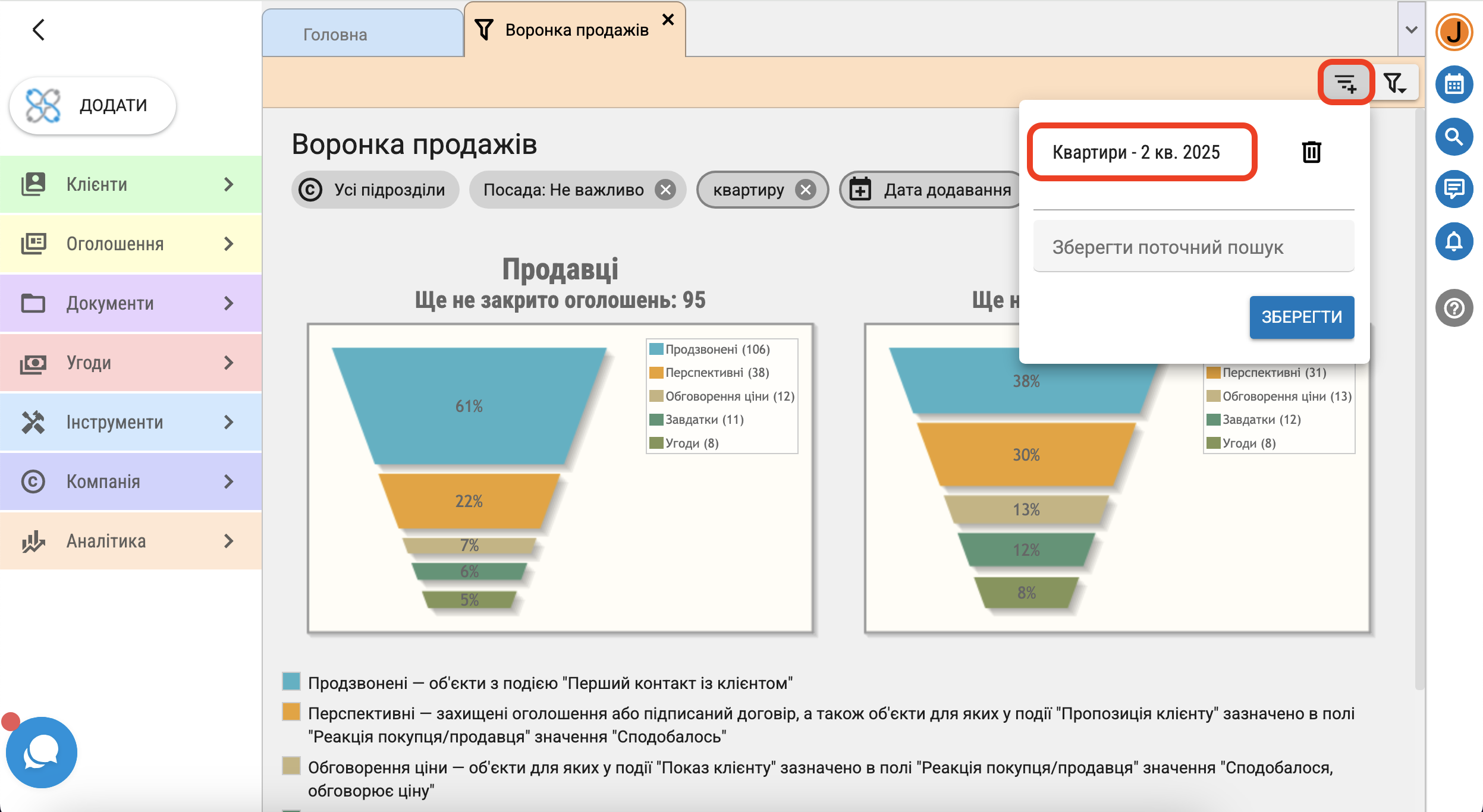1483x812 pixels.
Task: Click the Зберегти поточний пошук input field
Action: (x=1193, y=247)
